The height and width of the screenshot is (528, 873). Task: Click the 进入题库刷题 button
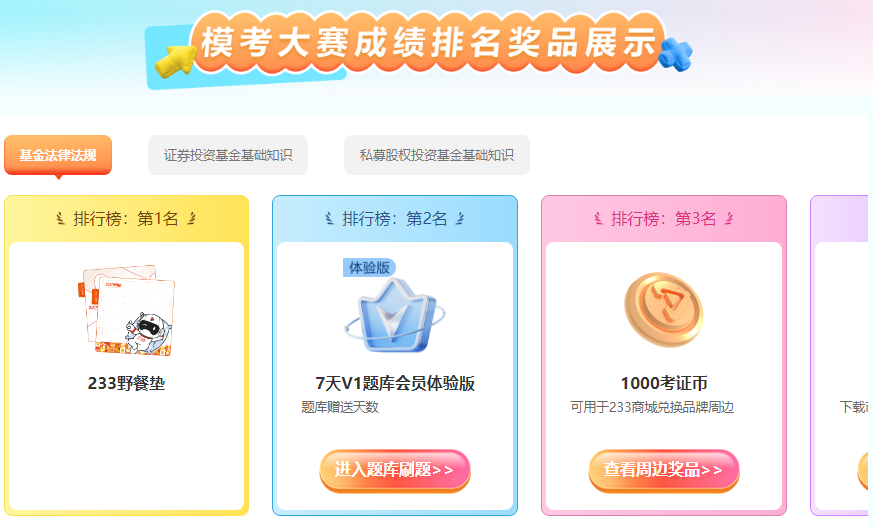[x=395, y=470]
